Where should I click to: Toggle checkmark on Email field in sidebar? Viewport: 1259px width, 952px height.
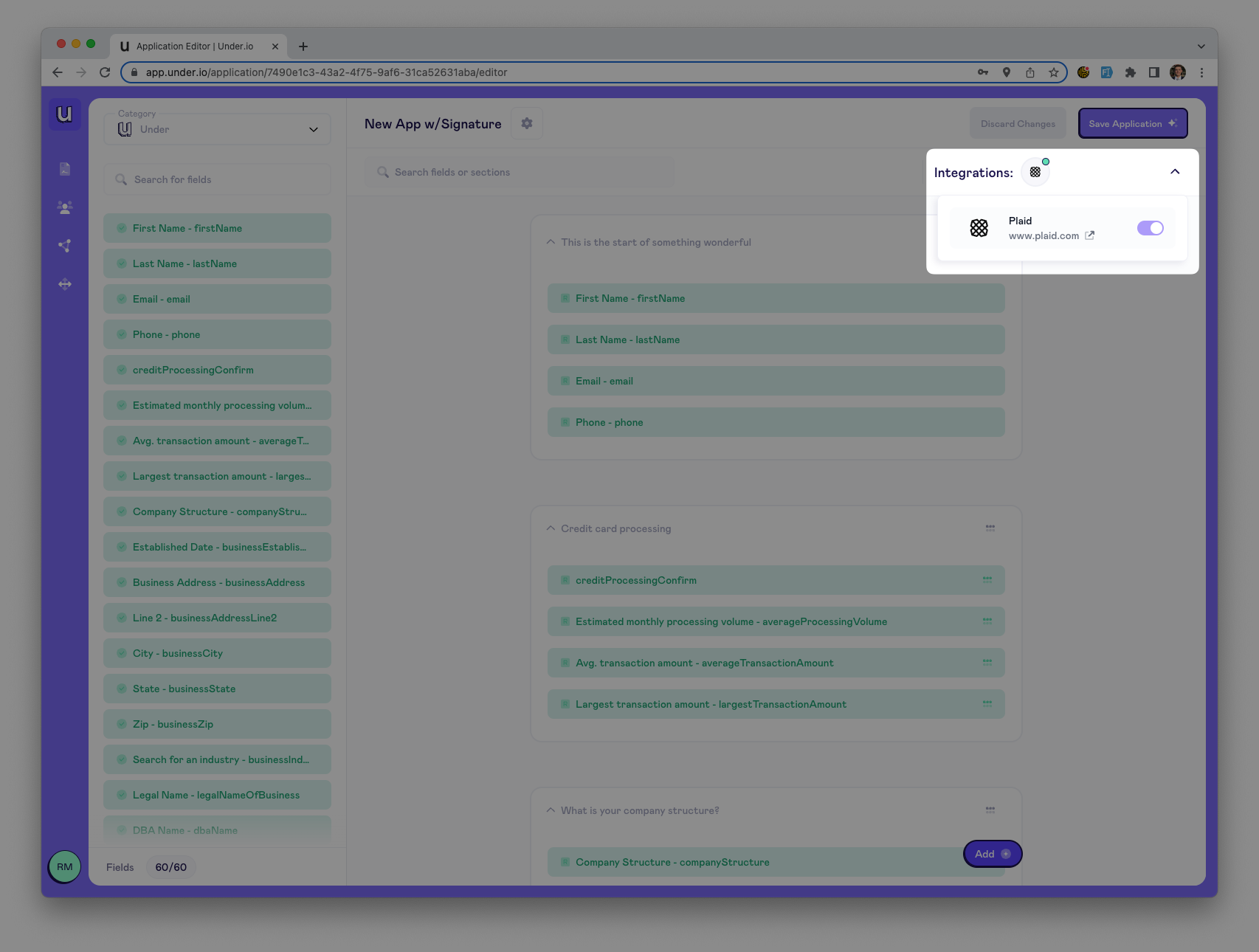(x=122, y=299)
